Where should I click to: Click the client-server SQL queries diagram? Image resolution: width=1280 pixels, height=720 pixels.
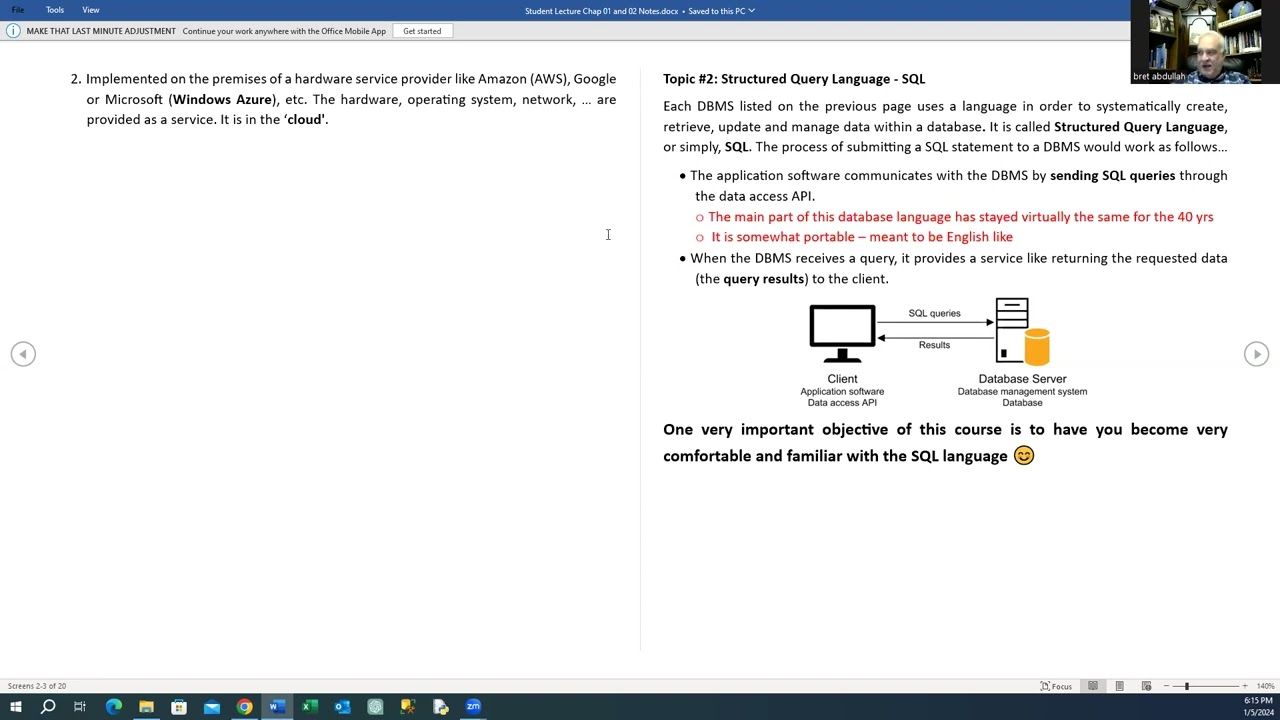[x=943, y=352]
